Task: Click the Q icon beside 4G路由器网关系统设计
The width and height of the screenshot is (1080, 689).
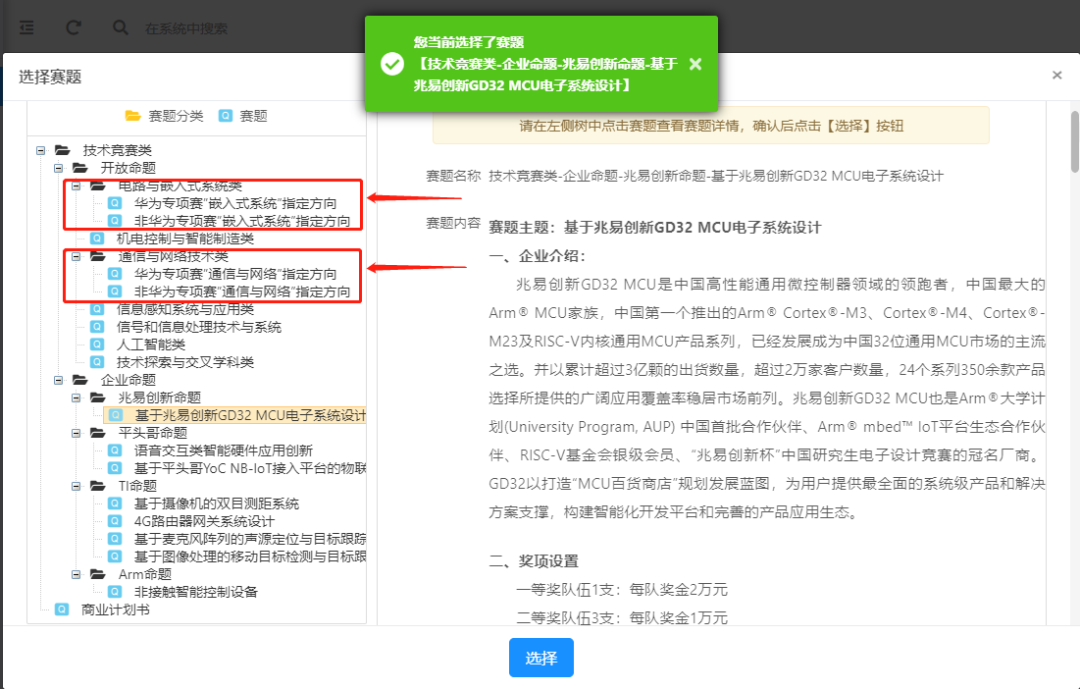Action: point(115,522)
